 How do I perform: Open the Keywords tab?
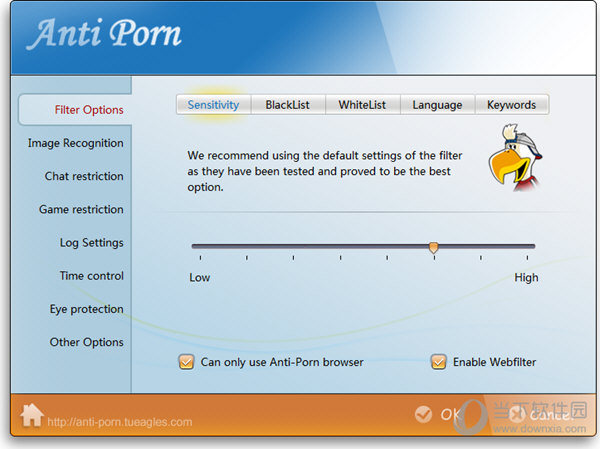click(512, 104)
